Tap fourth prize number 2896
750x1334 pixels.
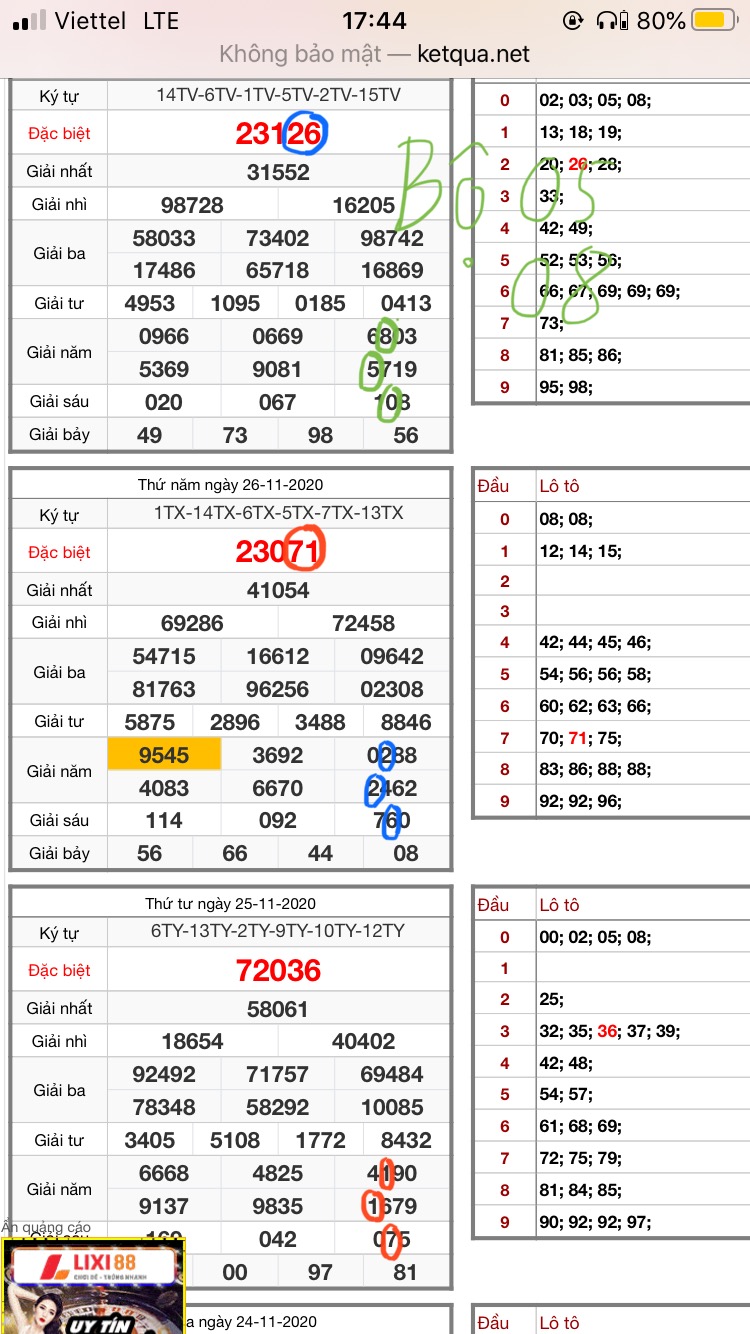point(235,722)
